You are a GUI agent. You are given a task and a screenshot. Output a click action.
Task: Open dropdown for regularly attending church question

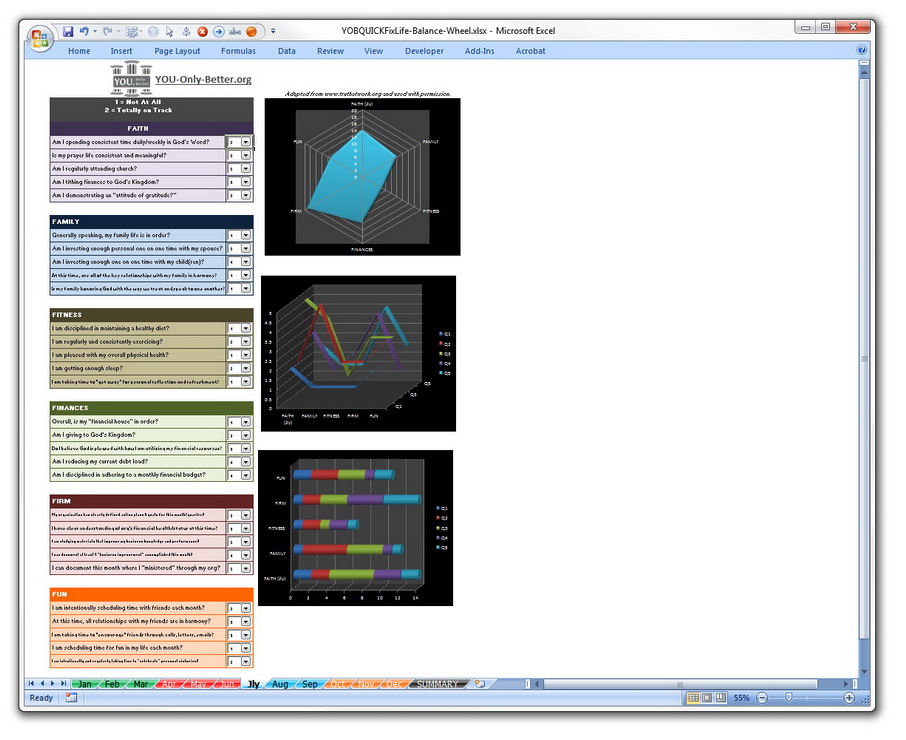[246, 169]
